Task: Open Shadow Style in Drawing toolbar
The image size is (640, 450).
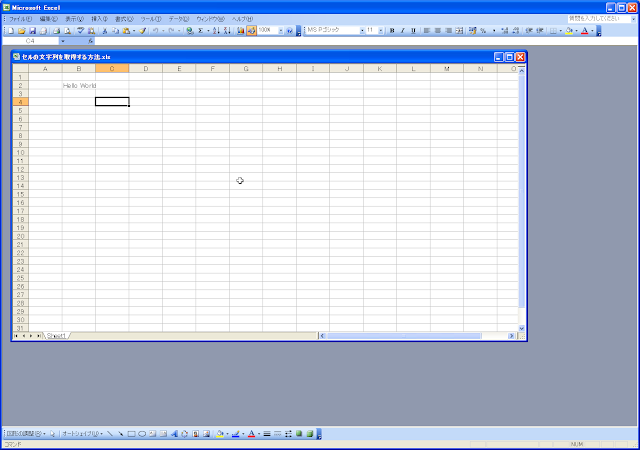Action: tap(299, 434)
